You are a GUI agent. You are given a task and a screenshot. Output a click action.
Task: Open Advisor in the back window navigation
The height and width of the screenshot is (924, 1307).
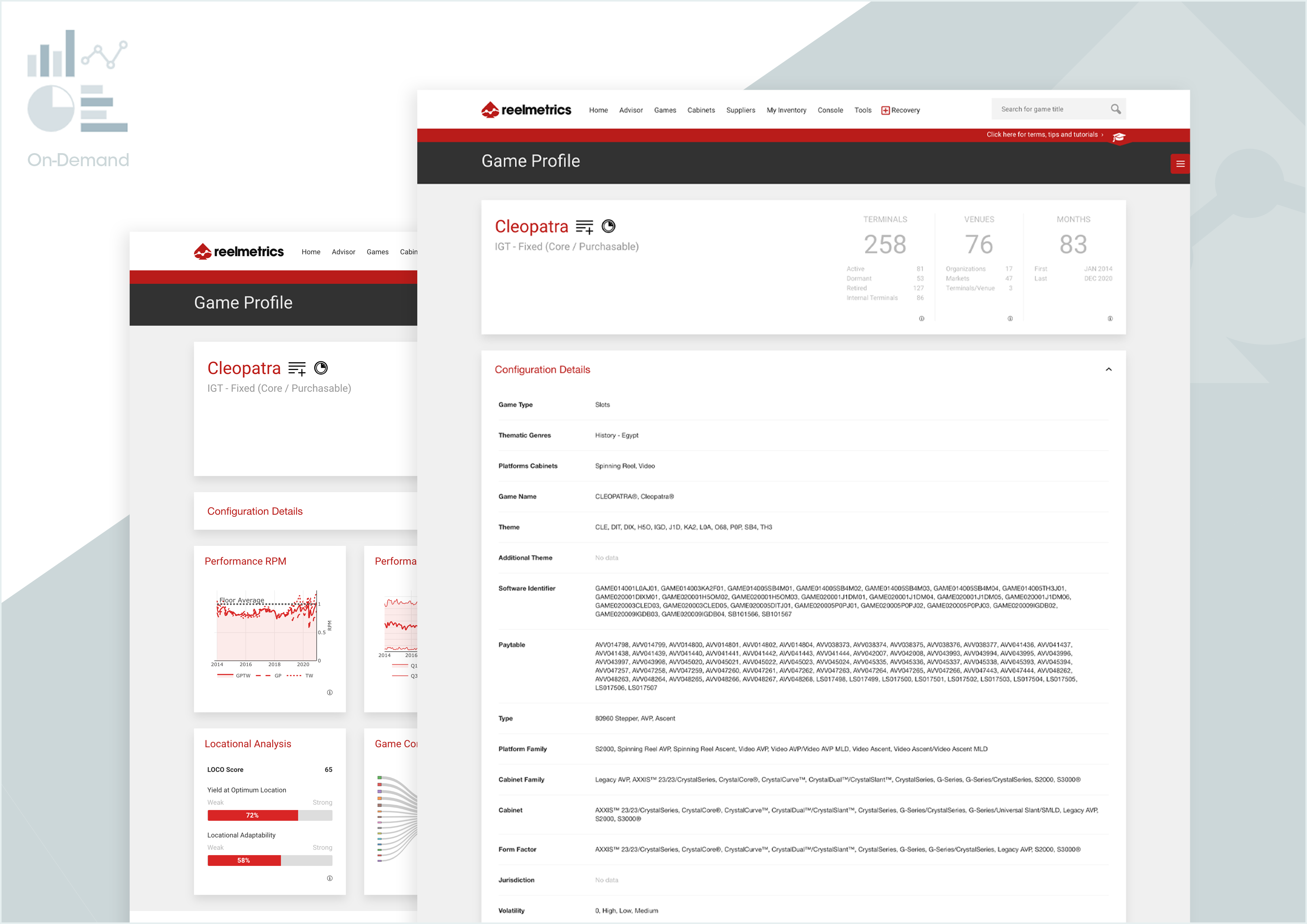click(x=343, y=252)
